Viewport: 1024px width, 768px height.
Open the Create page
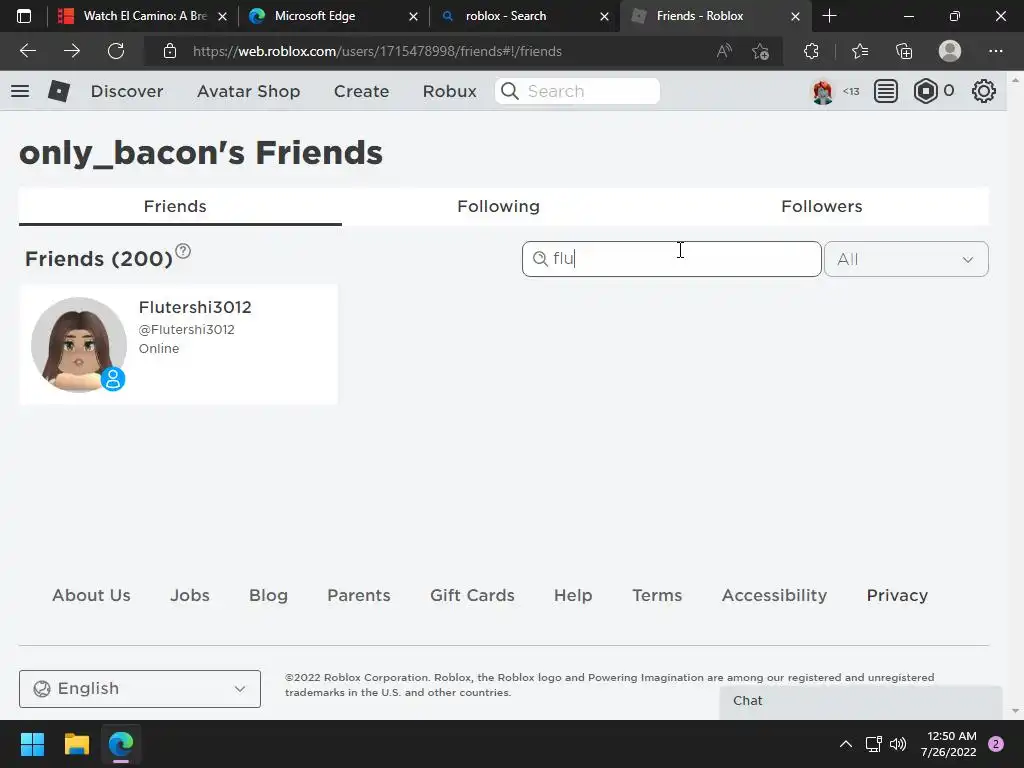(361, 91)
